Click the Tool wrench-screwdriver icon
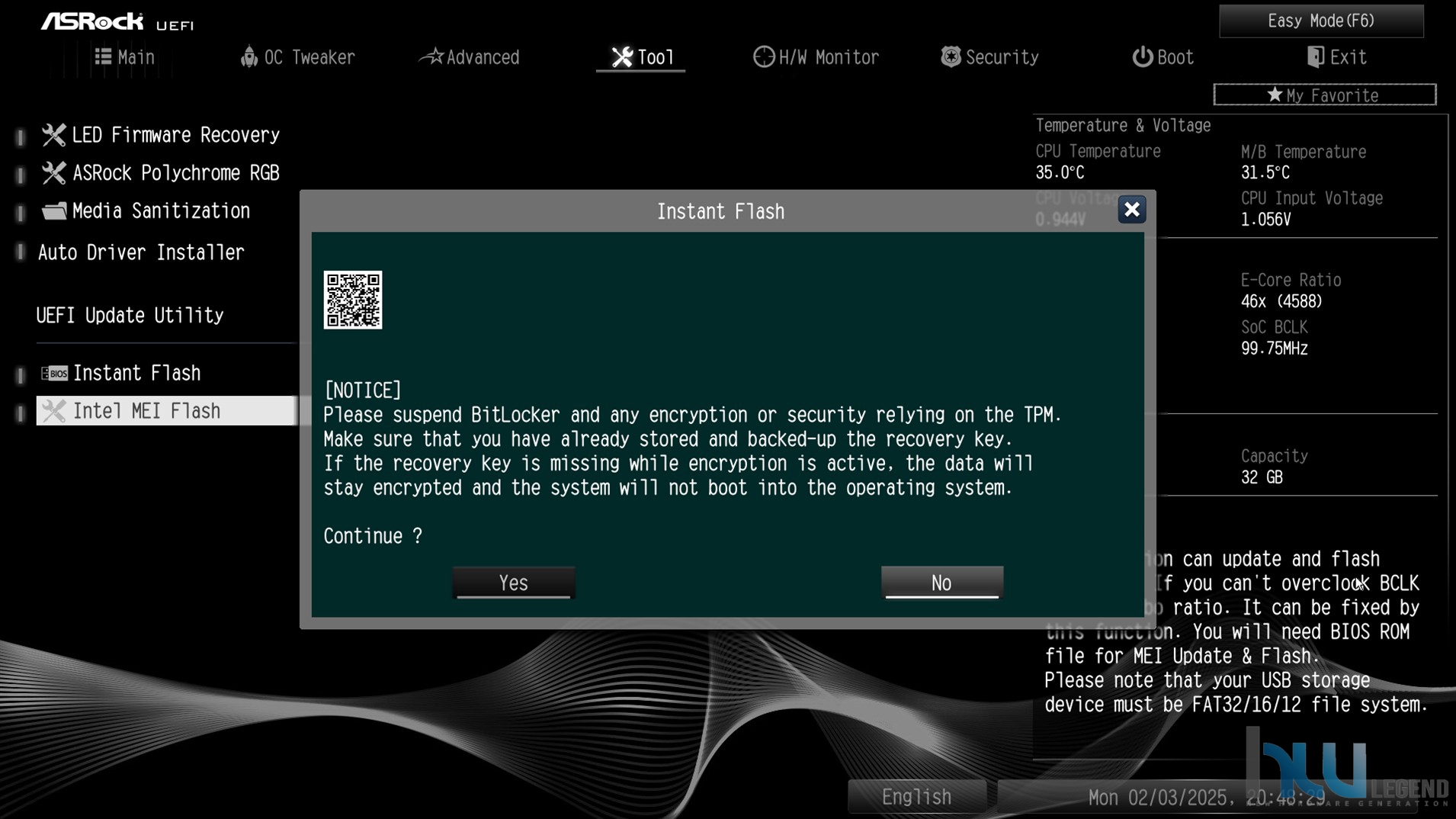The width and height of the screenshot is (1456, 819). pyautogui.click(x=622, y=57)
